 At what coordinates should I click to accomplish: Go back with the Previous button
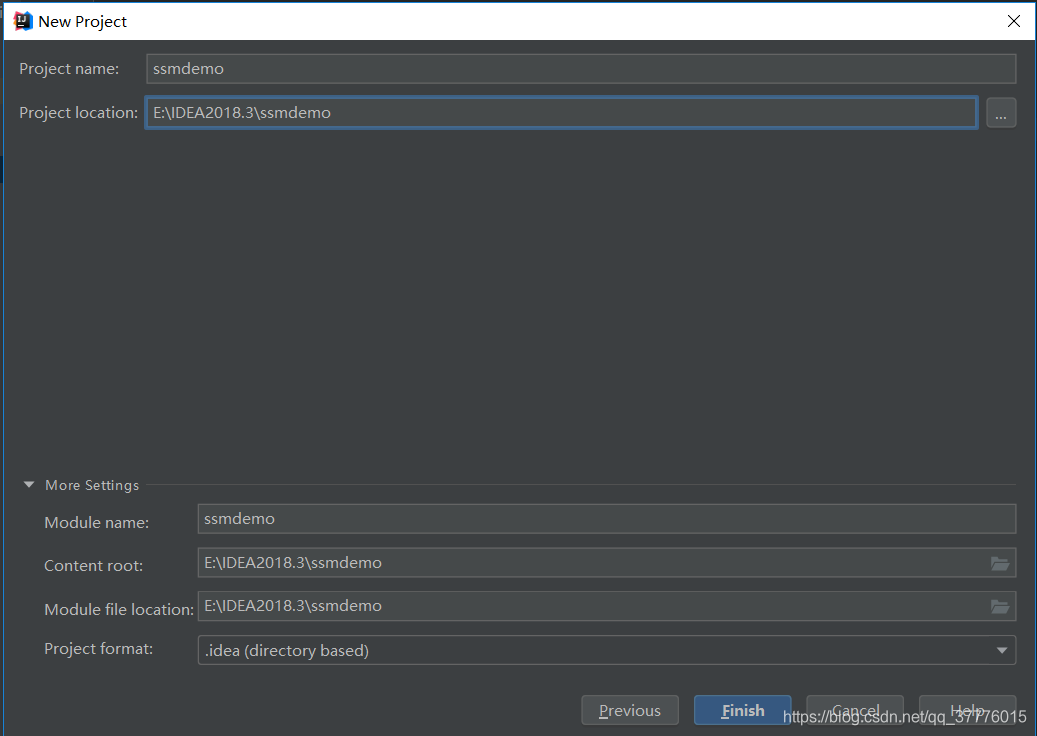pos(630,710)
